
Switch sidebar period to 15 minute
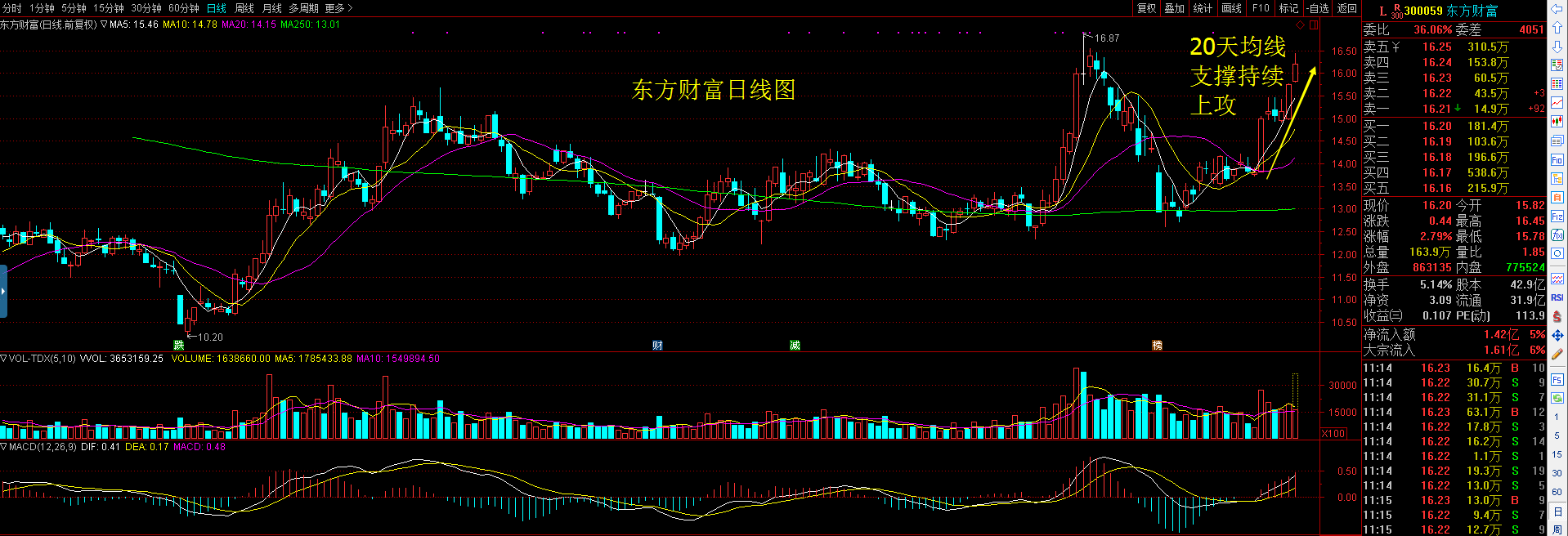1557,454
